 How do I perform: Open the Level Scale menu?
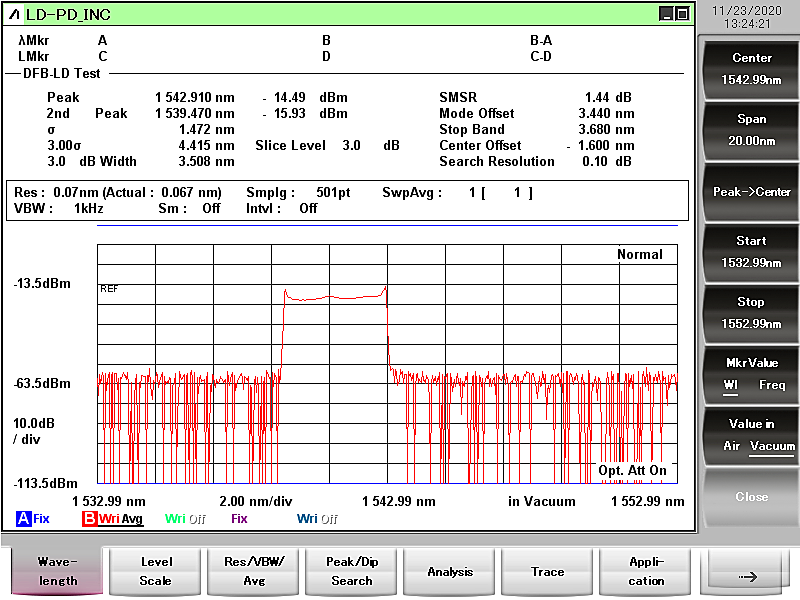click(156, 571)
